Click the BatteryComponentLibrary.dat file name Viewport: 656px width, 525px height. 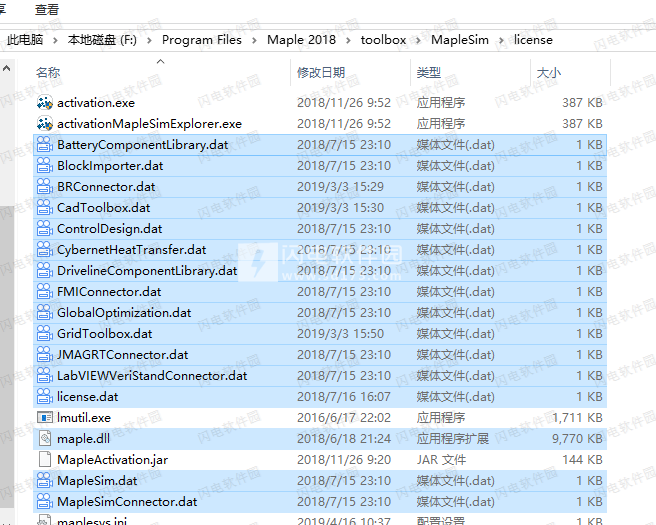[x=143, y=145]
